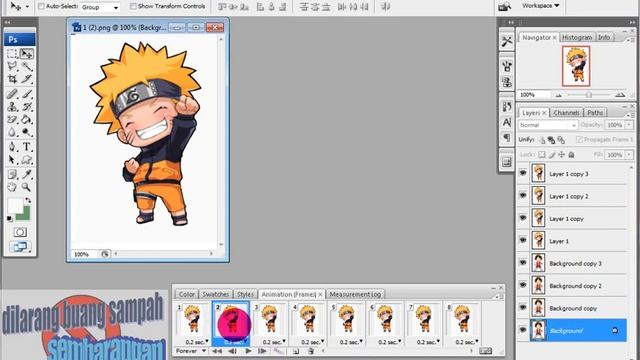640x360 pixels.
Task: Select the Clone Stamp tool
Action: pos(12,107)
